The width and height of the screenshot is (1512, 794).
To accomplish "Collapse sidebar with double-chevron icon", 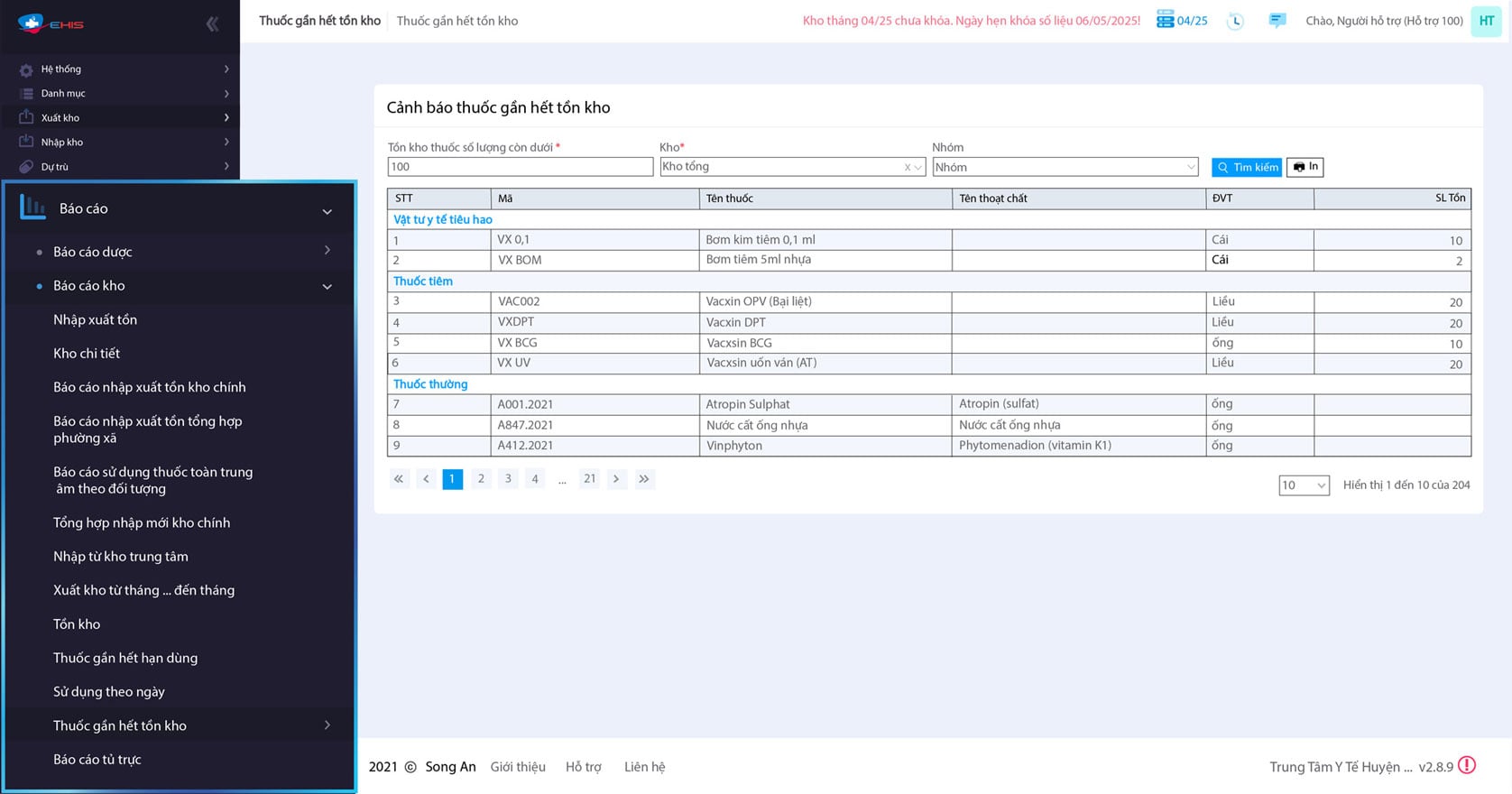I will point(212,24).
